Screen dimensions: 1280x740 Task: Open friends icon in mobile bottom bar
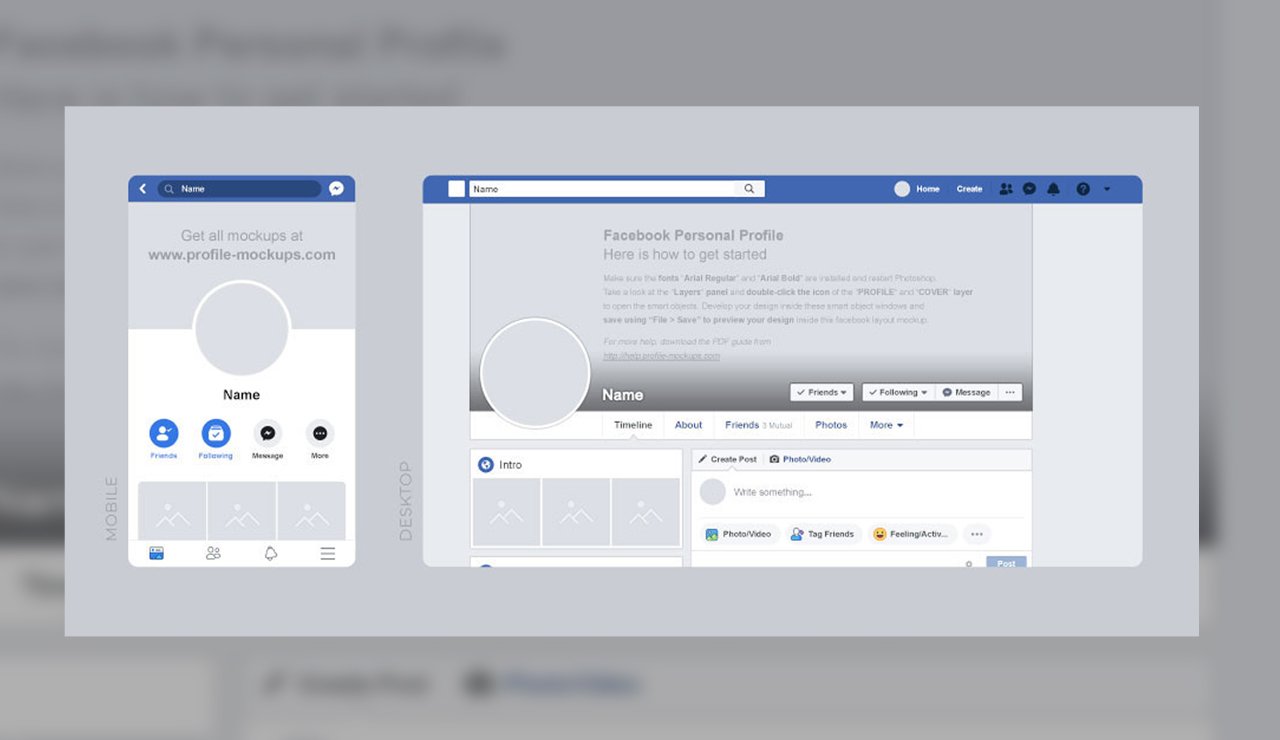(213, 553)
